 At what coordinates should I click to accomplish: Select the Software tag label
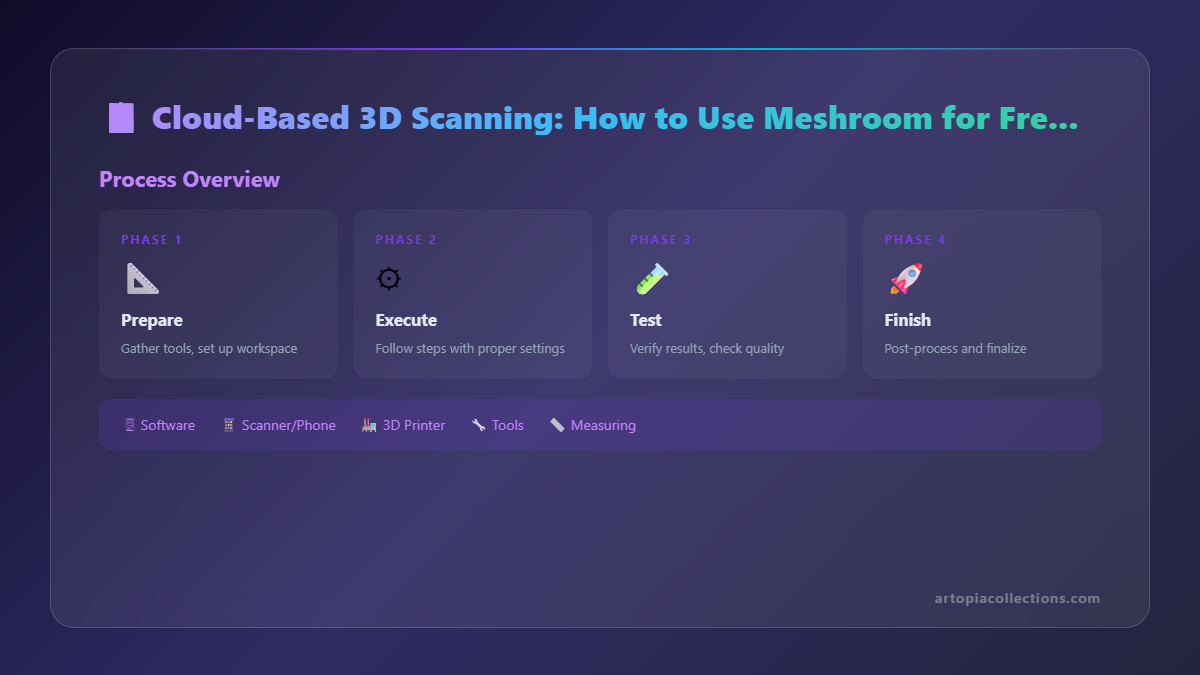click(x=168, y=425)
